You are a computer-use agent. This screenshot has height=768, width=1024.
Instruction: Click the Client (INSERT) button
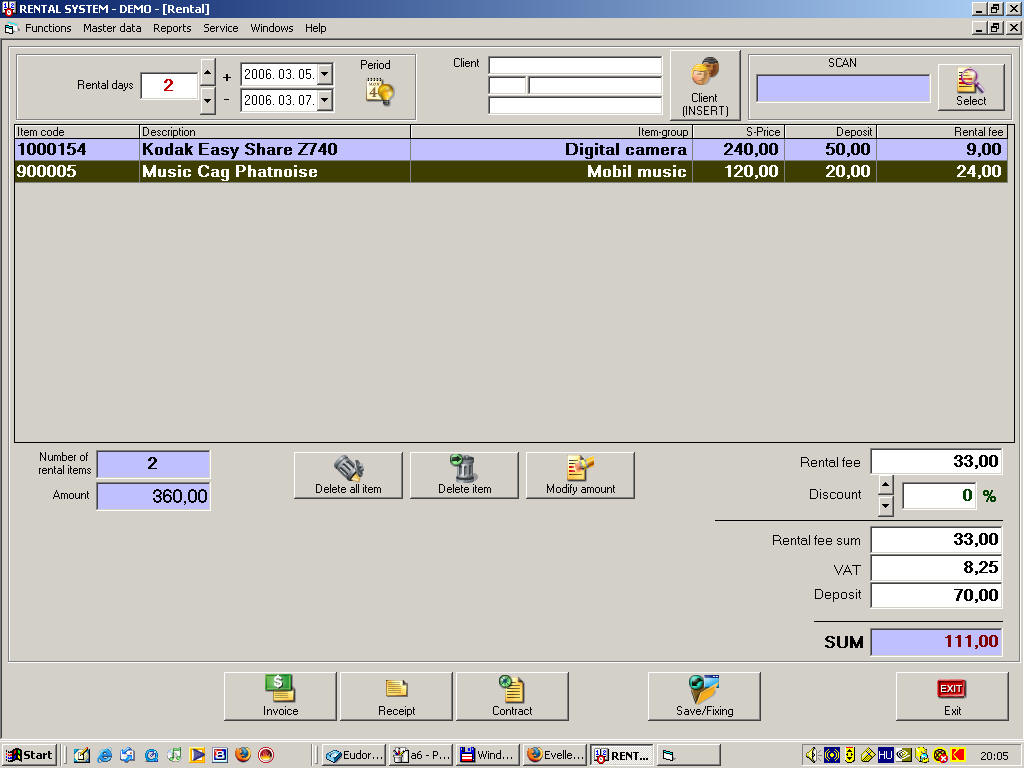click(705, 86)
